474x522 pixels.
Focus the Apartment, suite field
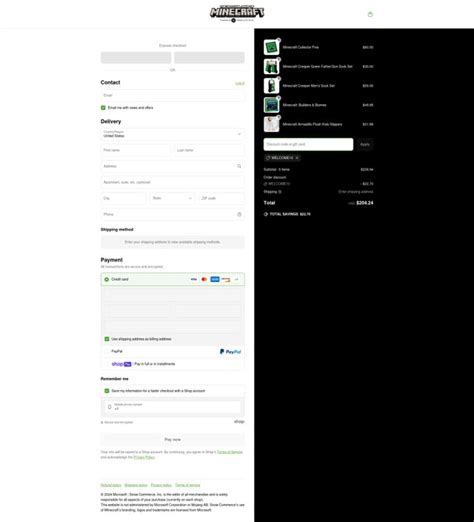click(x=172, y=182)
